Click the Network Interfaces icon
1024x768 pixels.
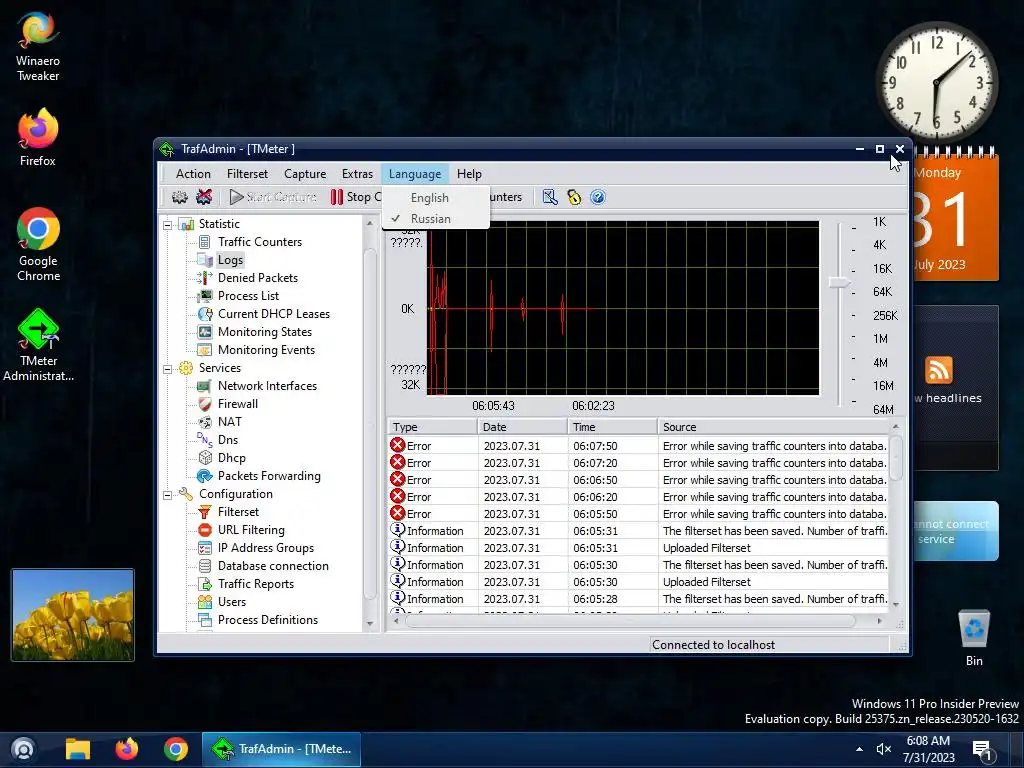point(205,386)
